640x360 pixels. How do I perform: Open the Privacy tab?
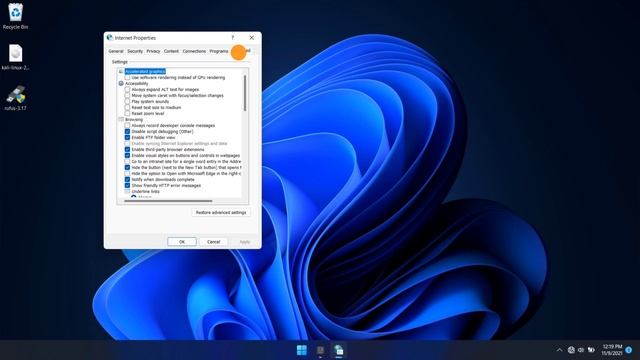153,51
